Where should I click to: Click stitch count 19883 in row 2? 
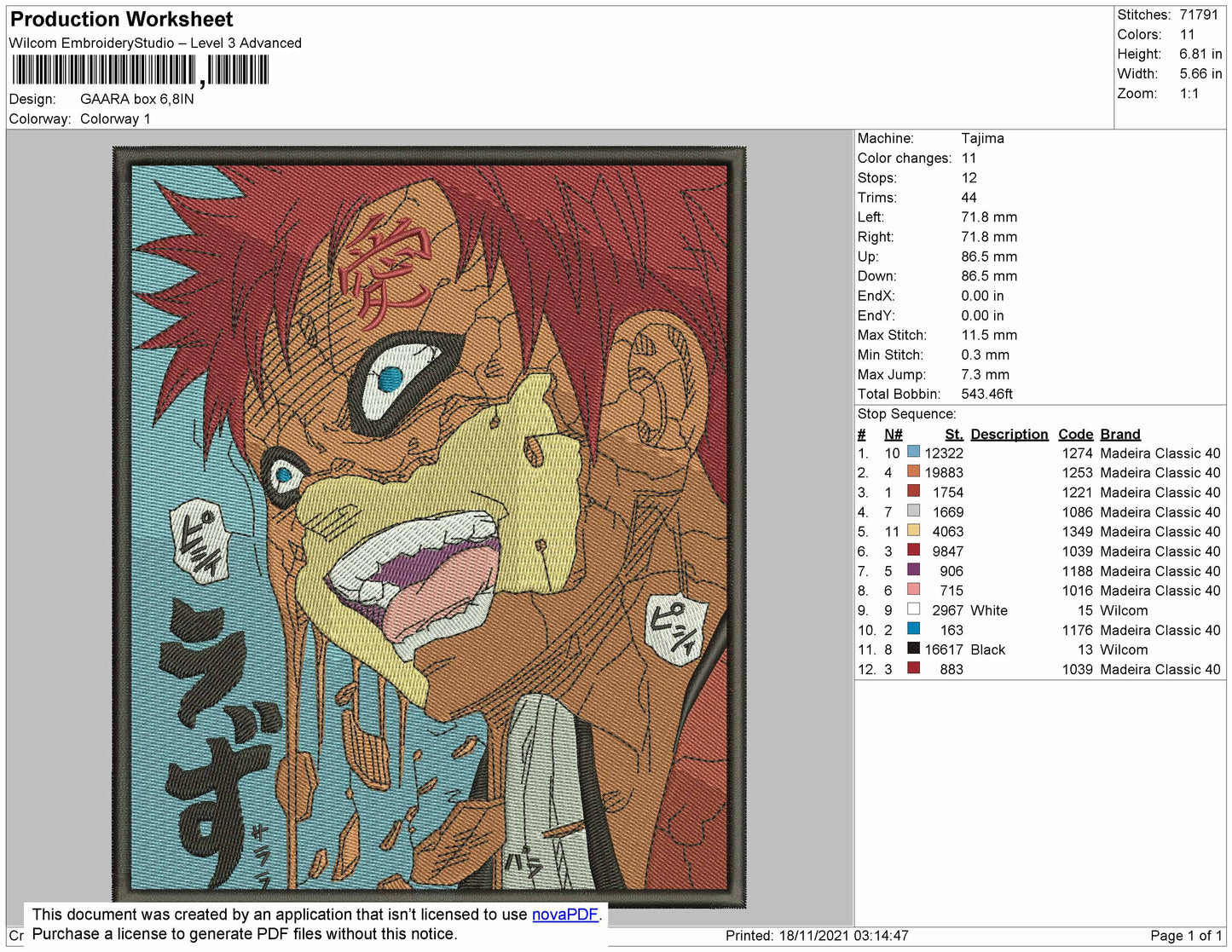(x=944, y=472)
